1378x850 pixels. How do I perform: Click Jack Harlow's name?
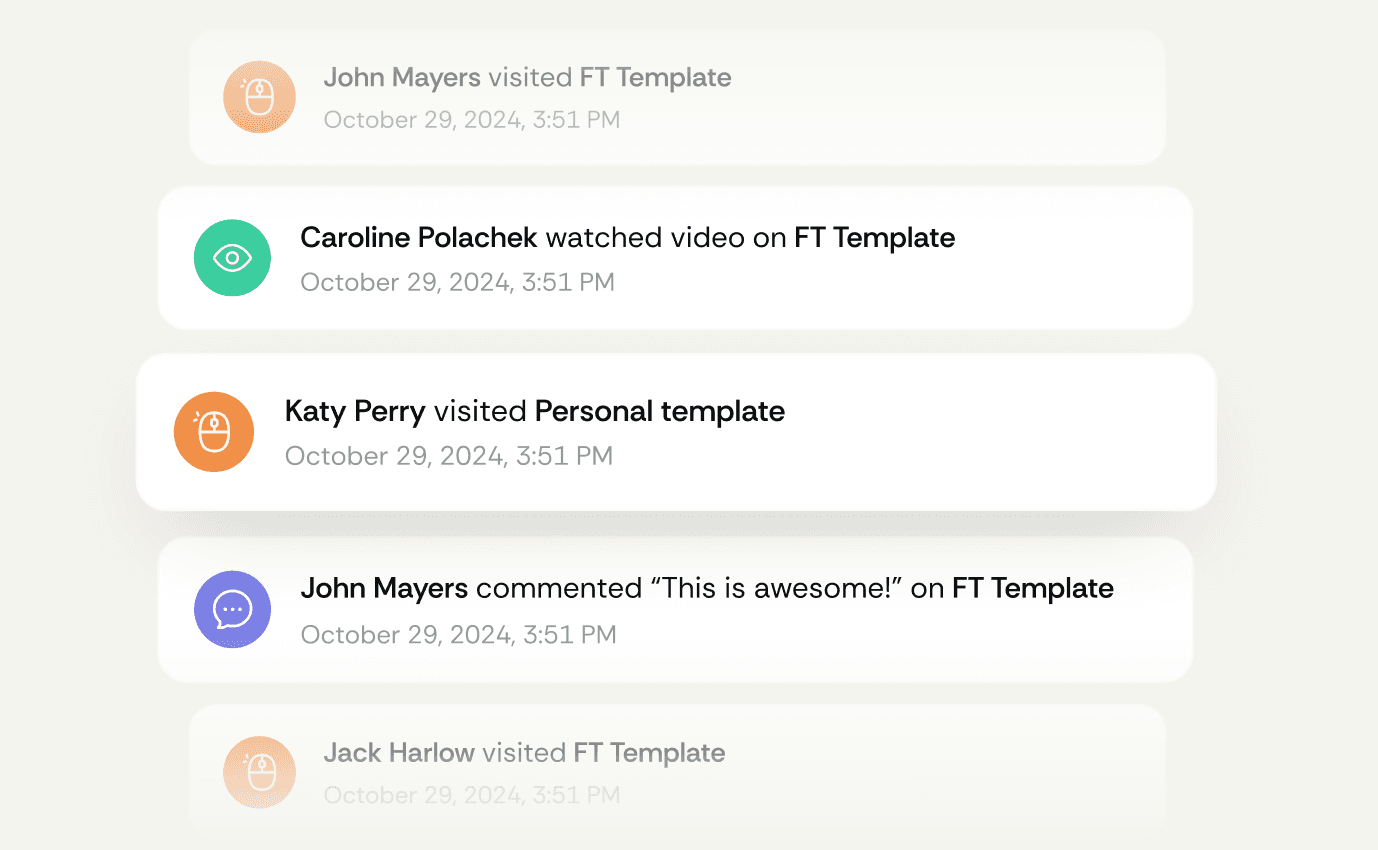tap(398, 753)
